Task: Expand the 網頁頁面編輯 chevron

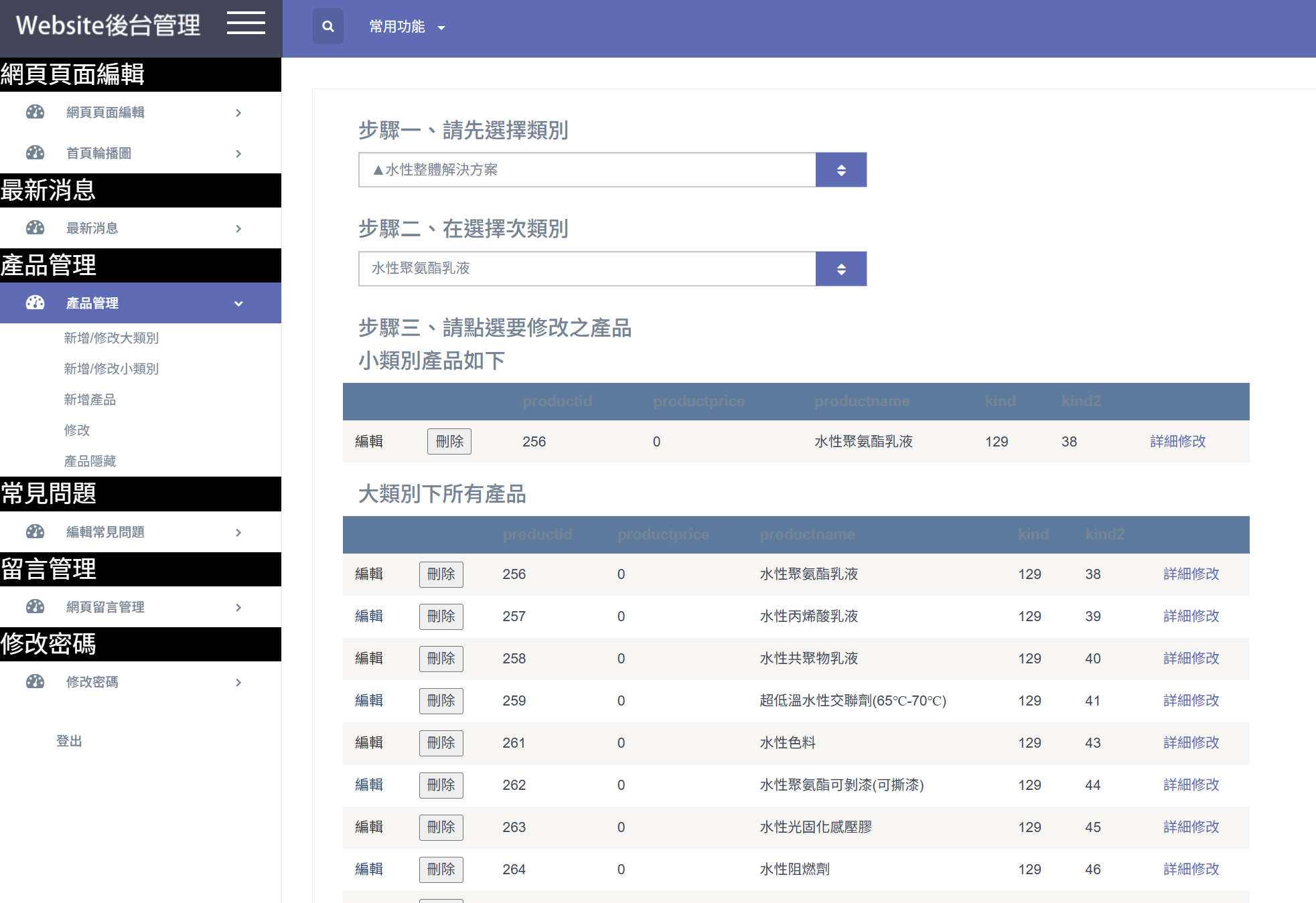Action: click(238, 112)
